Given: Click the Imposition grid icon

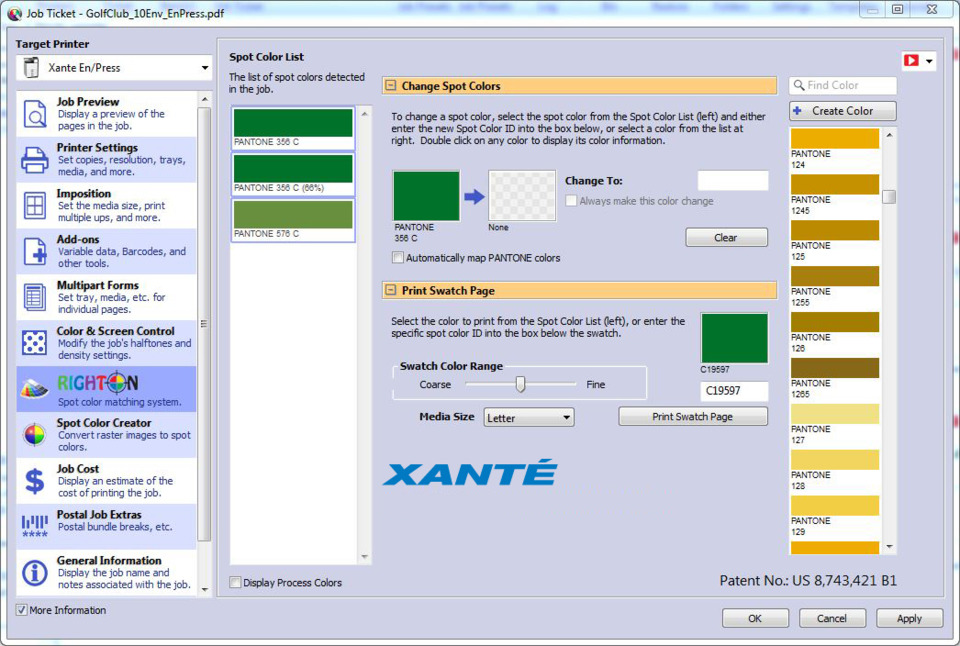Looking at the screenshot, I should click(34, 206).
